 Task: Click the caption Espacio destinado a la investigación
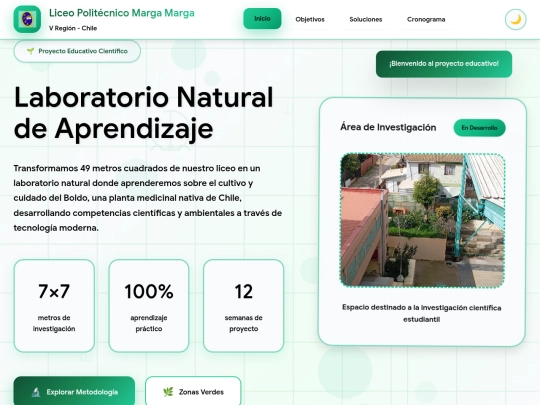(x=422, y=313)
